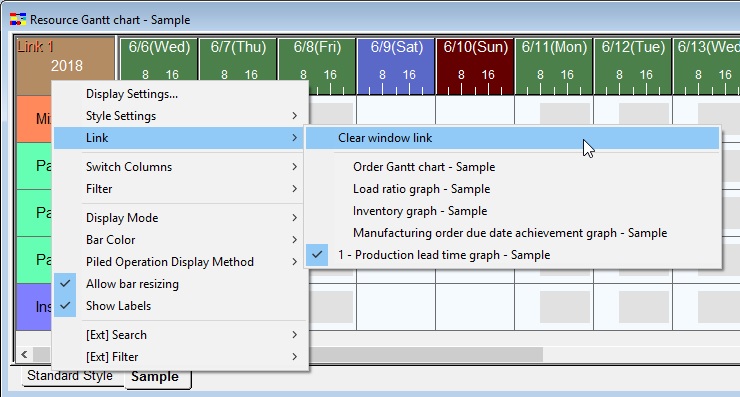Link to Manufacturing order due date achievement graph
Viewport: 740px width, 397px height.
click(513, 233)
